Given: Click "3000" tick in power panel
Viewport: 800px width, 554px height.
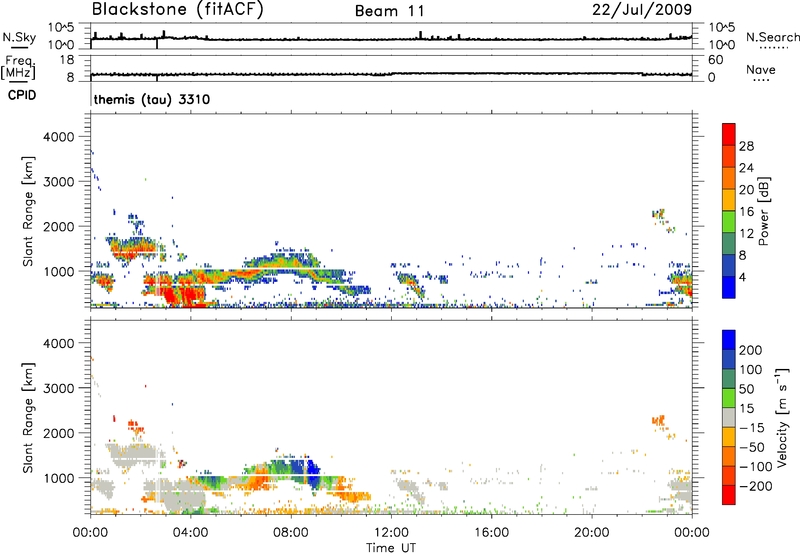Looking at the screenshot, I should [59, 182].
